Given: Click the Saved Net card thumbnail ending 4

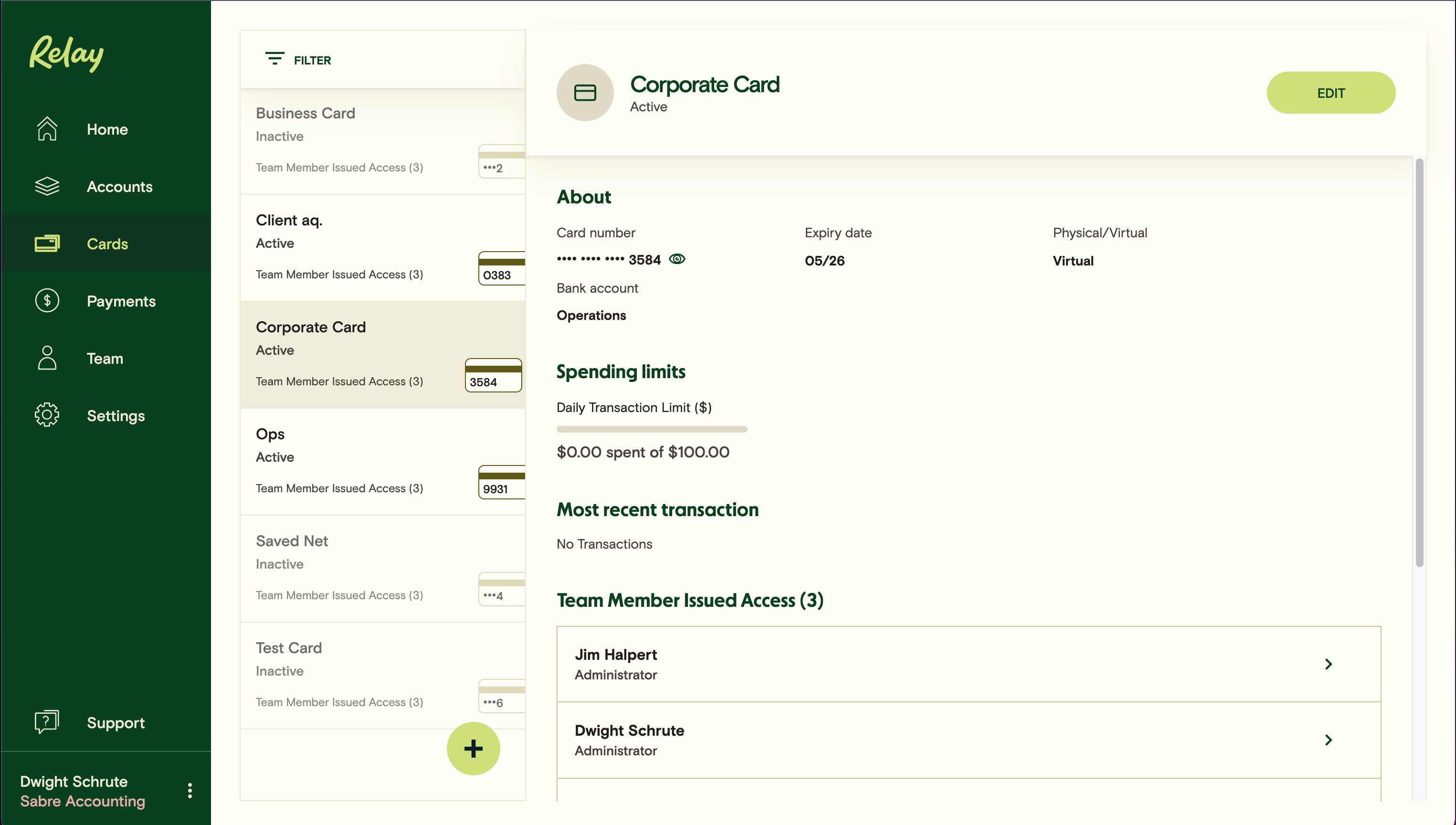Looking at the screenshot, I should coord(502,589).
